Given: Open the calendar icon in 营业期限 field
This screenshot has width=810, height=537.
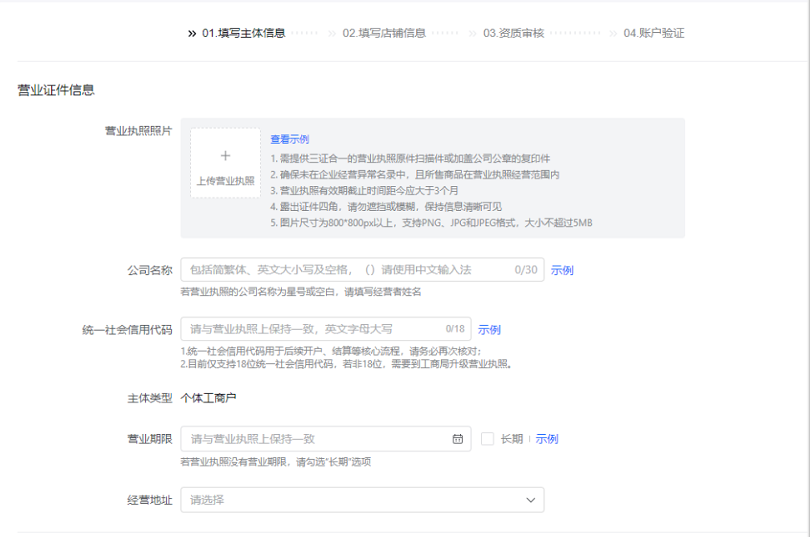Looking at the screenshot, I should 458,439.
